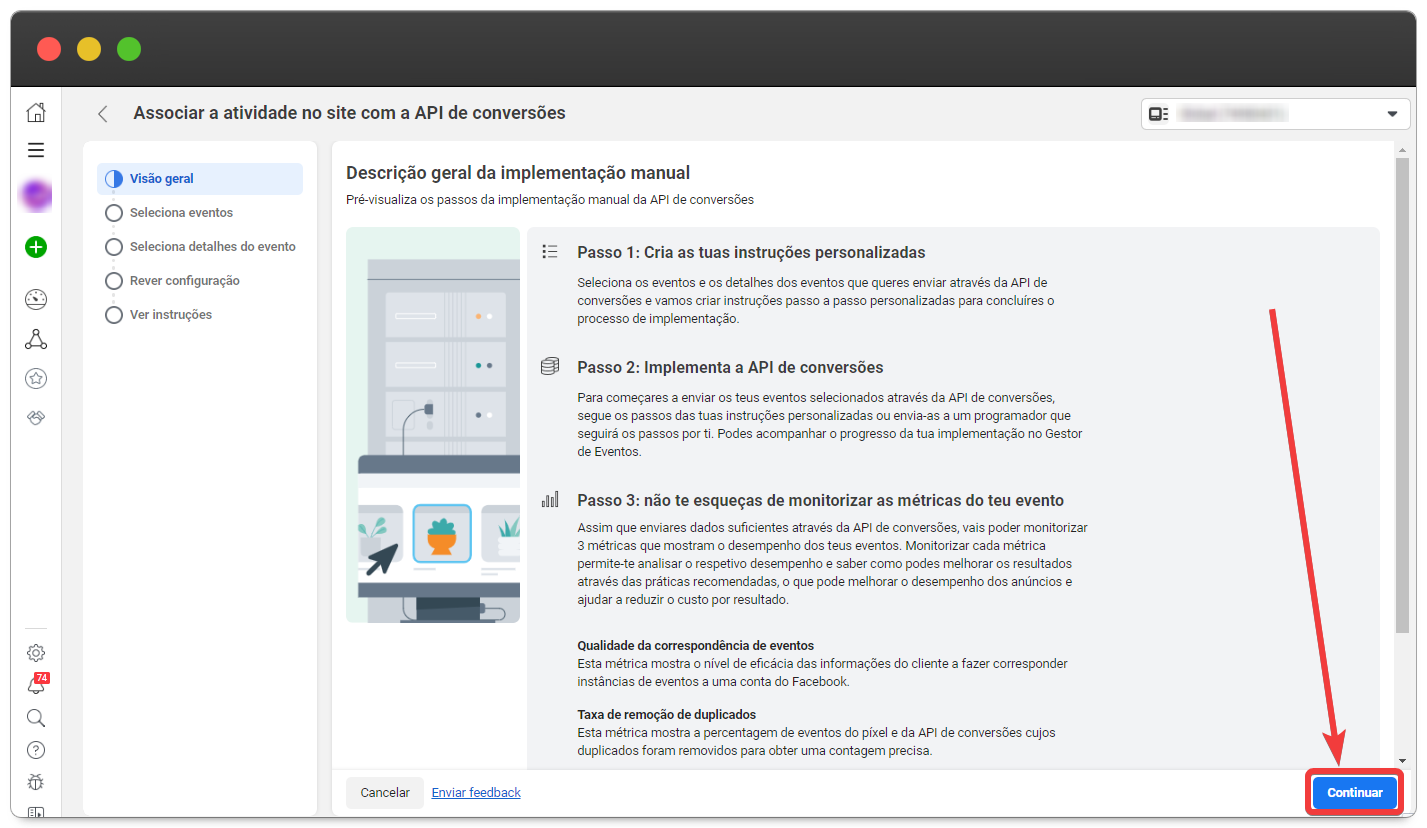Open the 'Enviar feedback' link

pos(476,793)
